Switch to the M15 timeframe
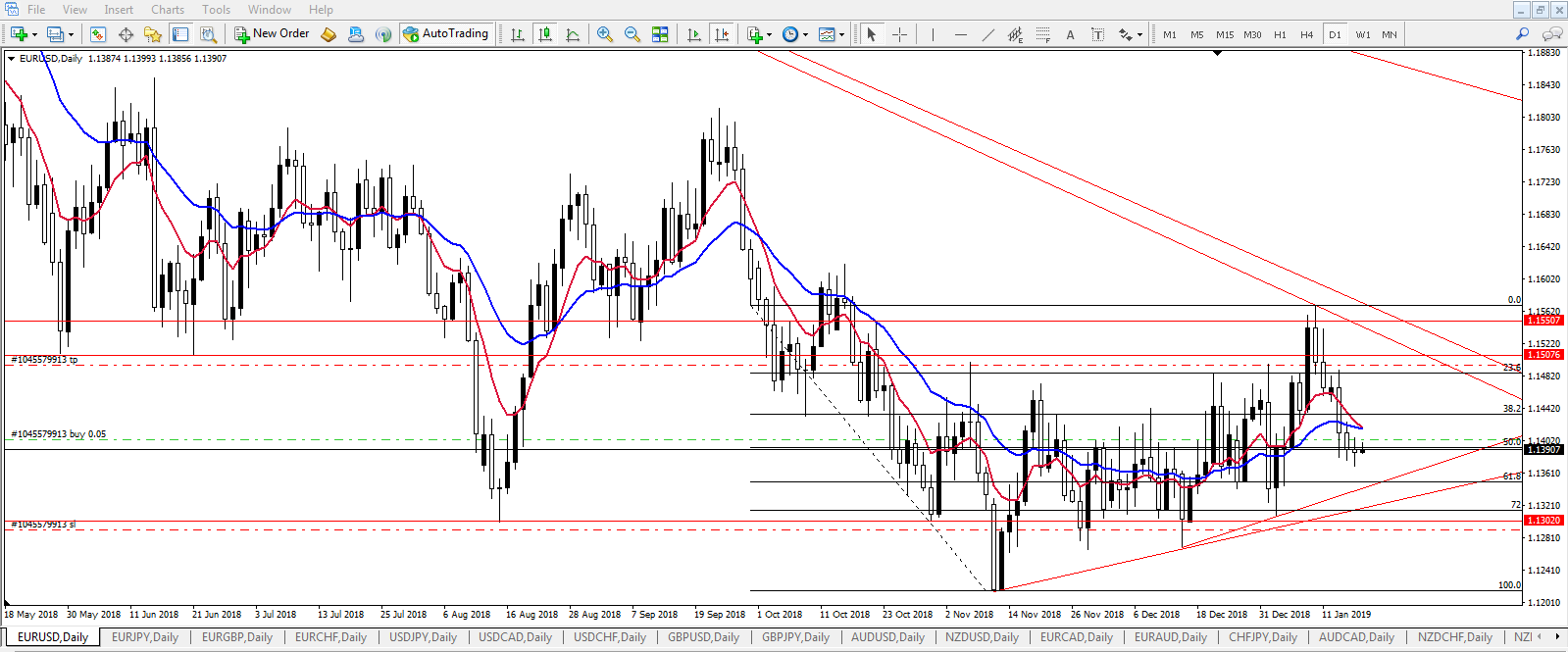Viewport: 1568px width, 652px height. click(x=1225, y=34)
